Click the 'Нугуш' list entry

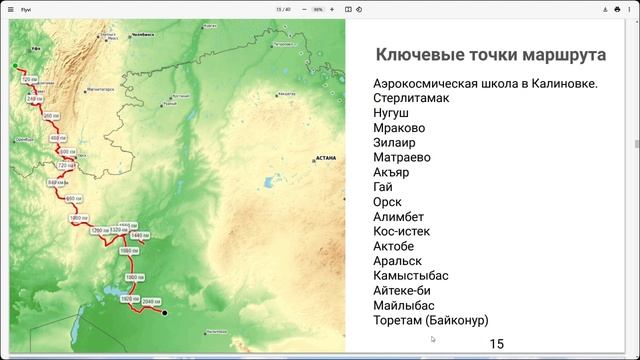(x=391, y=113)
